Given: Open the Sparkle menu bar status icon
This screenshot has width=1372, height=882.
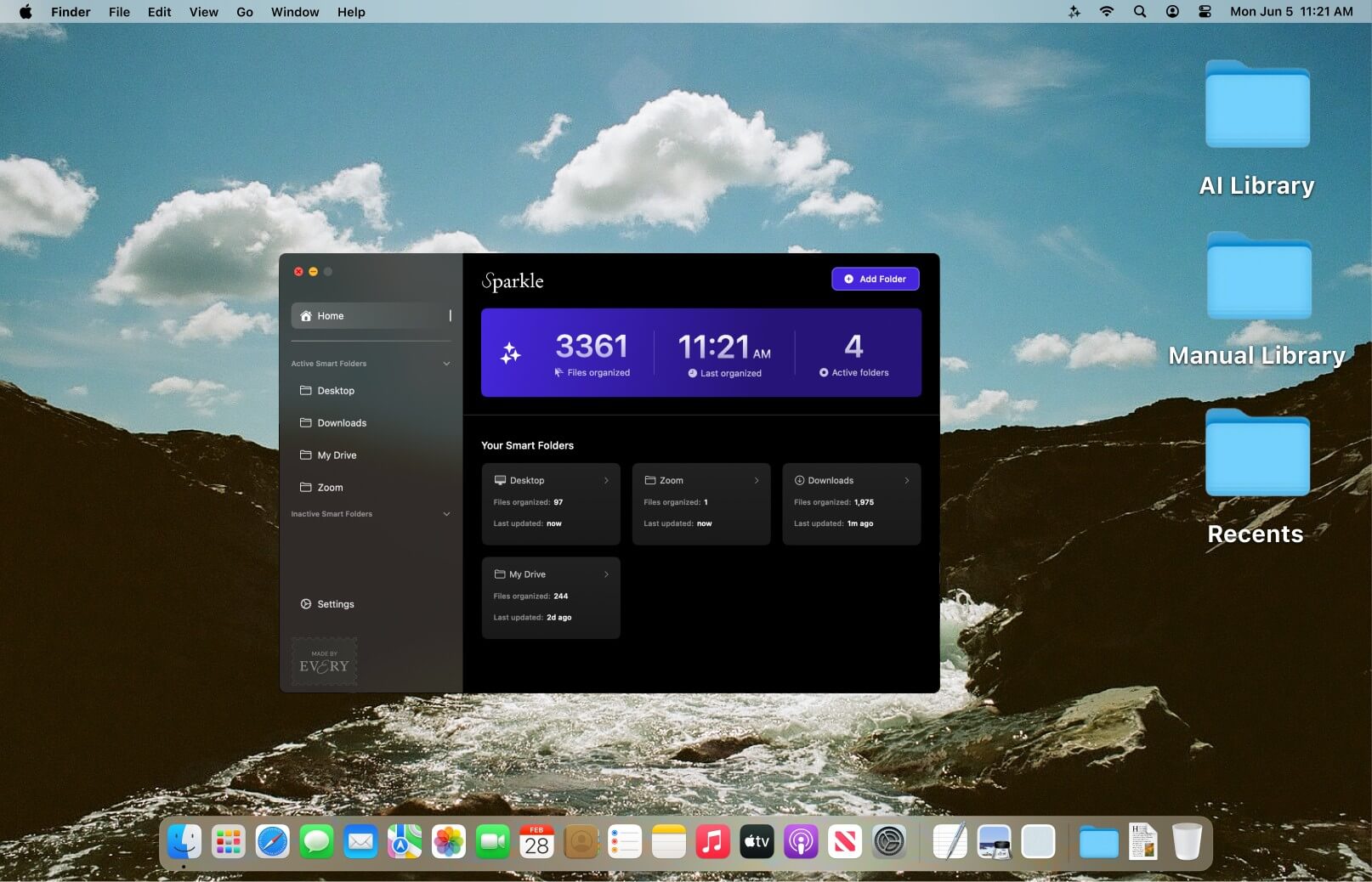Looking at the screenshot, I should [1074, 12].
